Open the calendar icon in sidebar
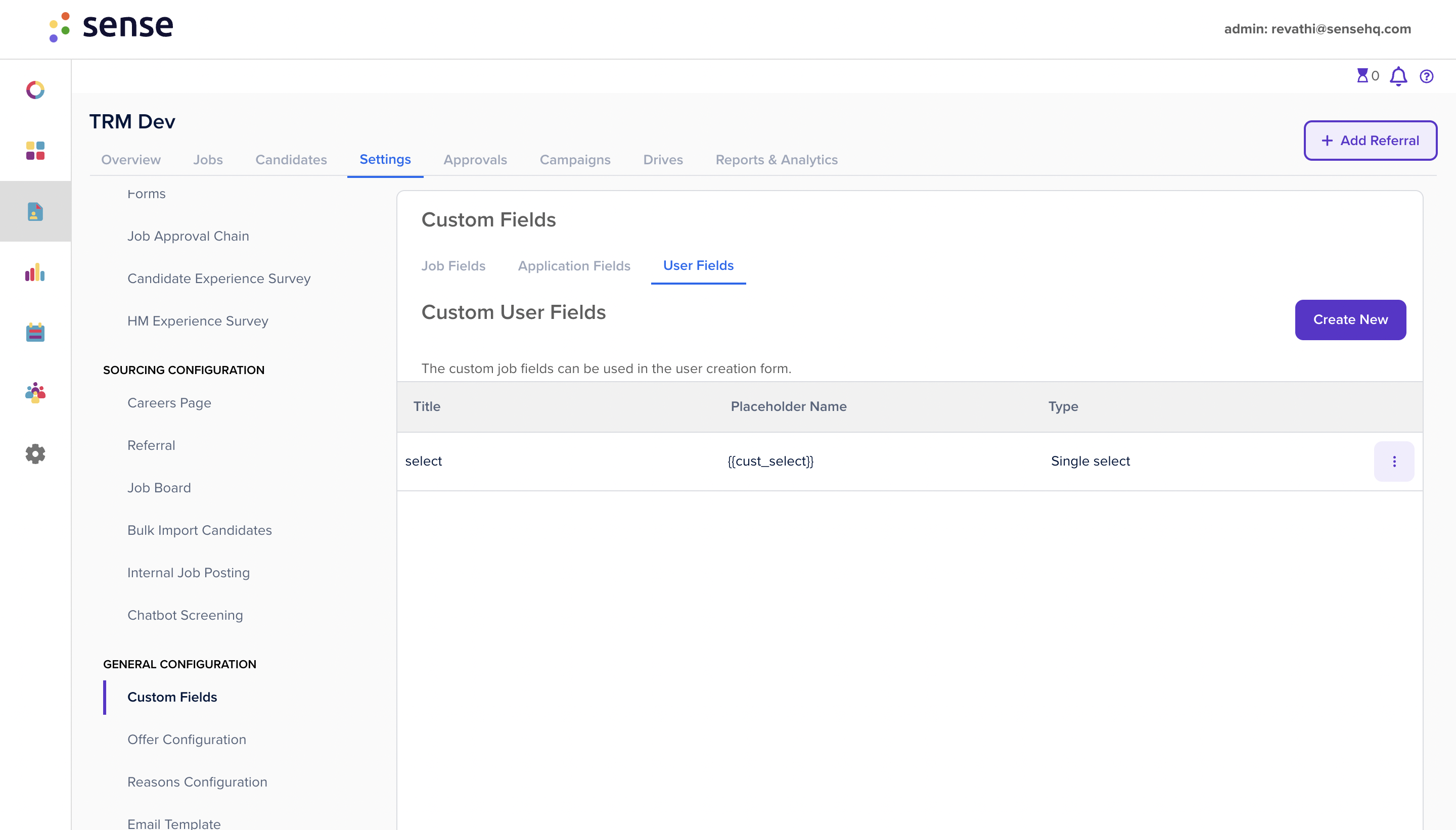This screenshot has height=830, width=1456. point(35,332)
